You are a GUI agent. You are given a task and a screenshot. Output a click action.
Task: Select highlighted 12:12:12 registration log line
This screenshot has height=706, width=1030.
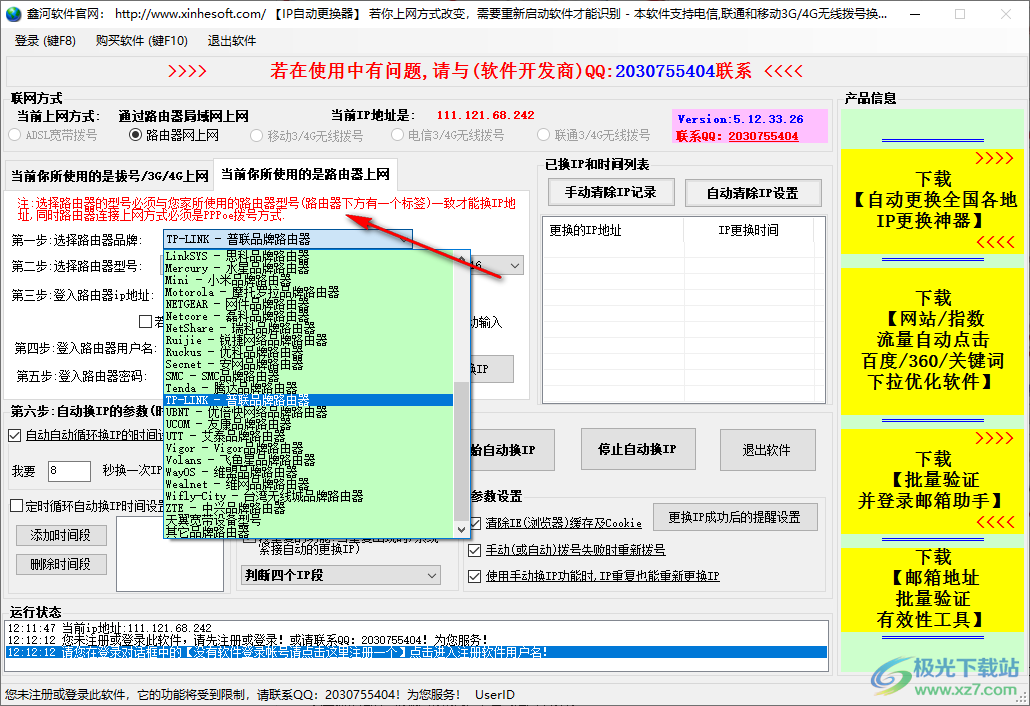click(x=416, y=652)
